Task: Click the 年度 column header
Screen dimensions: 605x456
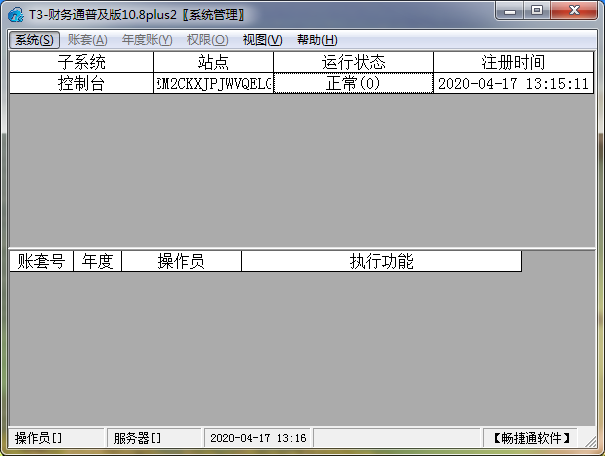Action: pyautogui.click(x=98, y=261)
